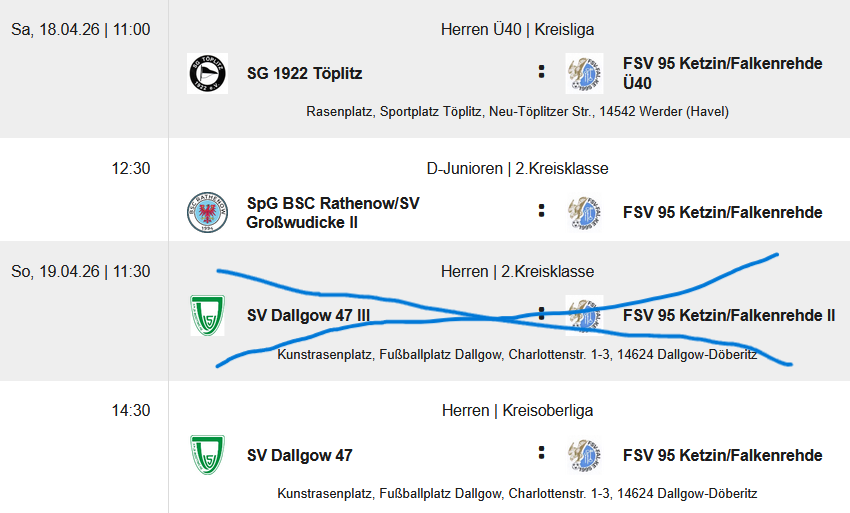850x513 pixels.
Task: Select the Herren | Kreisoberliga competition heading
Action: tap(517, 411)
